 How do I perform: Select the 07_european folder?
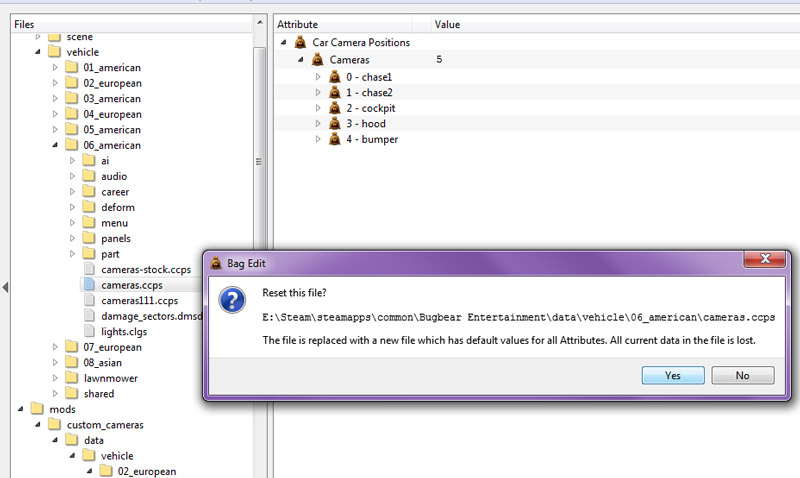click(x=112, y=347)
